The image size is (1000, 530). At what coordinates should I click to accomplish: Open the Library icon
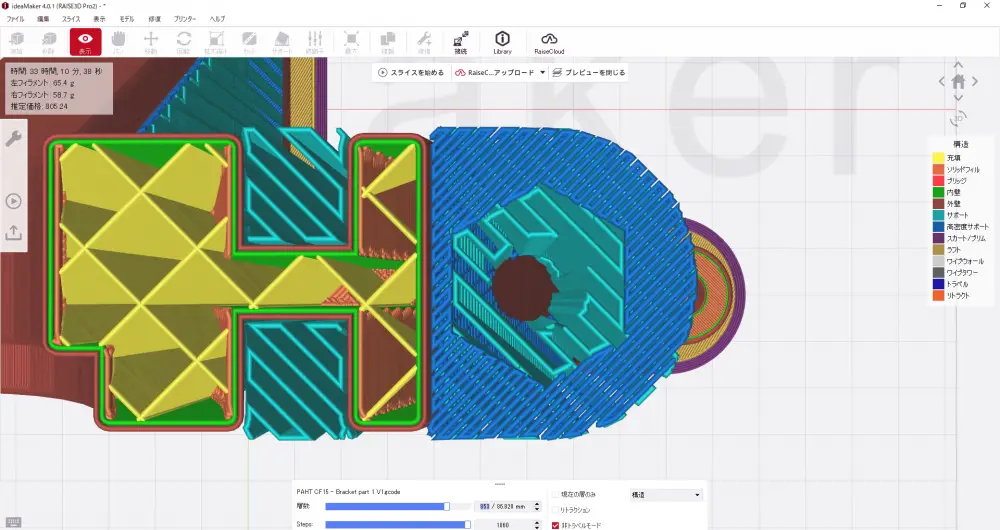[502, 41]
